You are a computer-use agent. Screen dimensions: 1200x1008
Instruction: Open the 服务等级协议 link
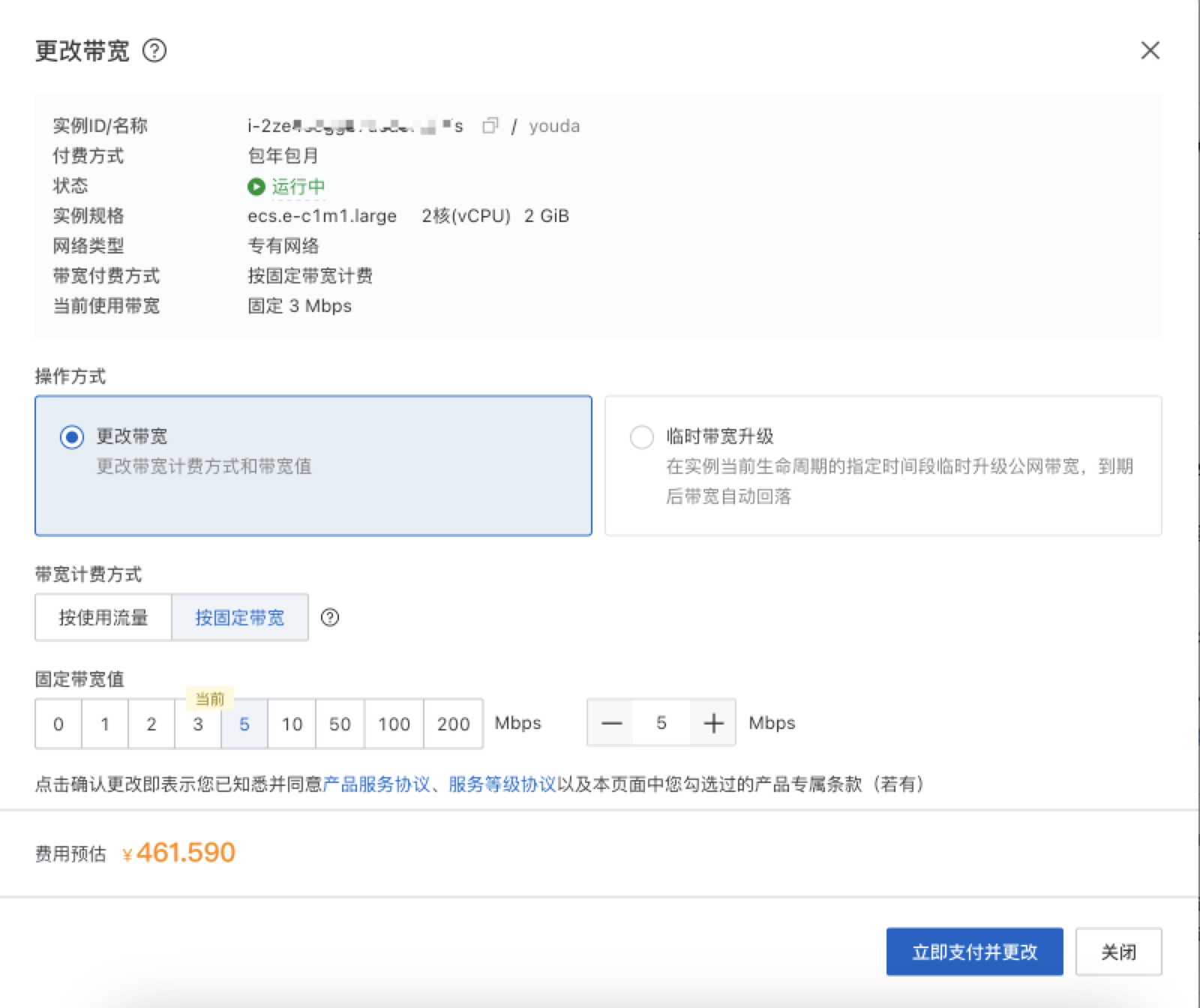coord(502,784)
